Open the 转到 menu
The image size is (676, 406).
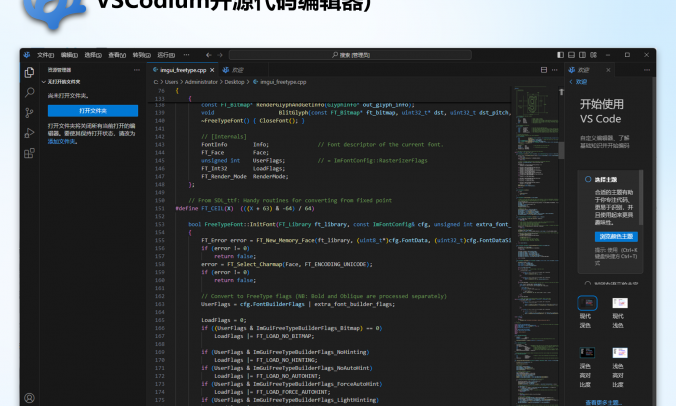tap(141, 55)
